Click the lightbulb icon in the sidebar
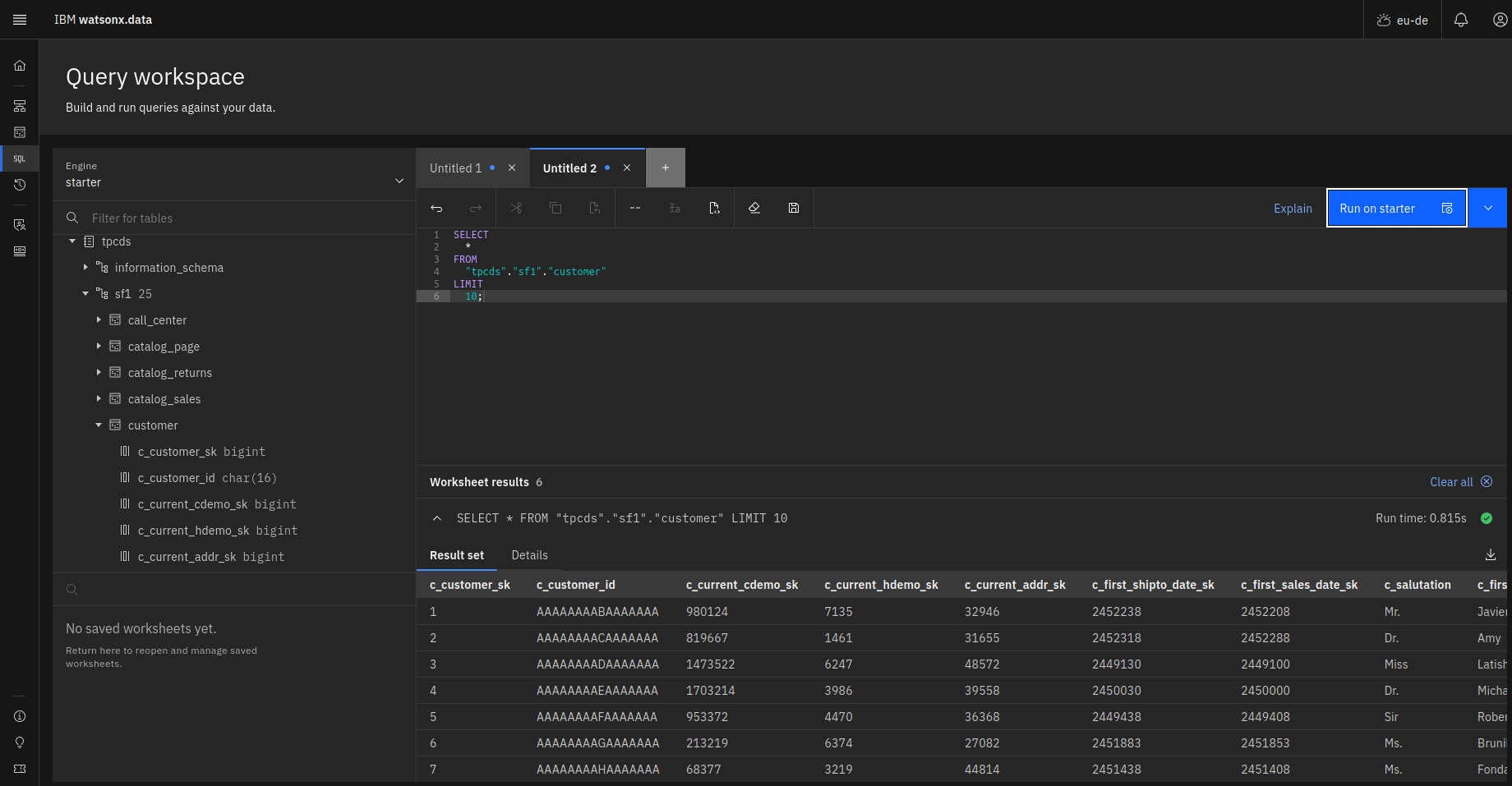The width and height of the screenshot is (1512, 786). [20, 742]
